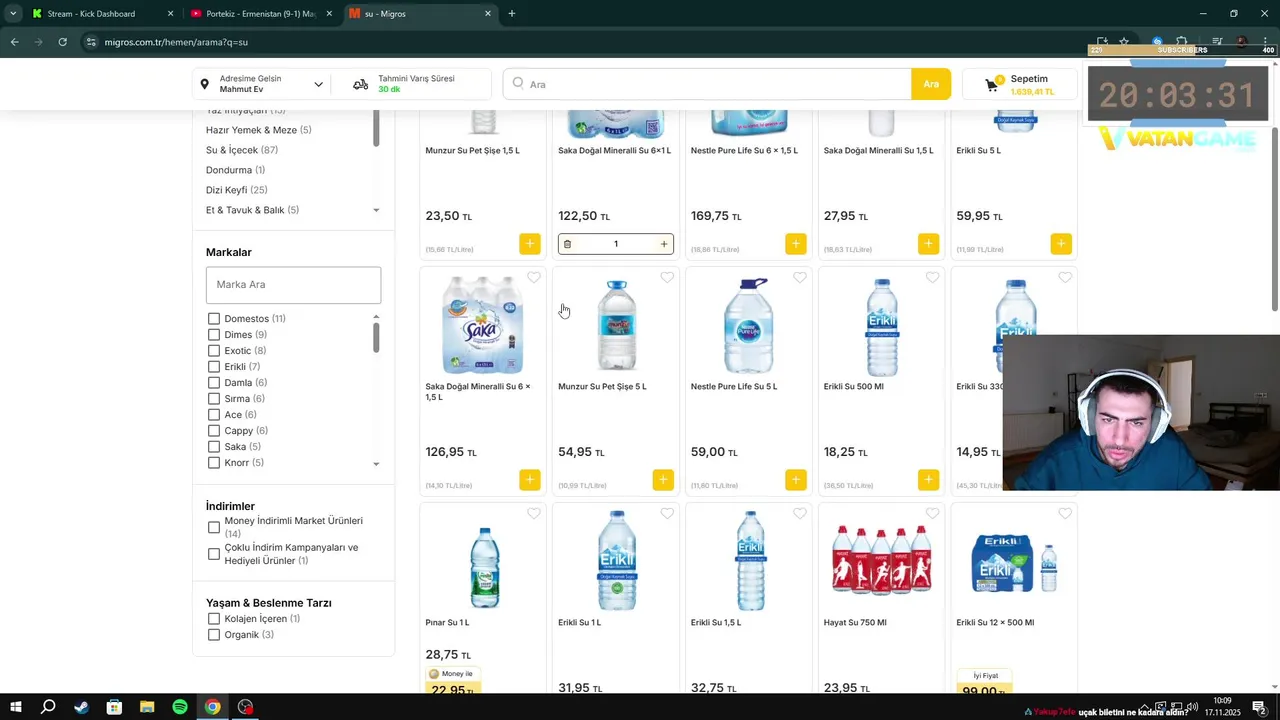The width and height of the screenshot is (1280, 720).
Task: Go back to previous page
Action: tap(15, 42)
